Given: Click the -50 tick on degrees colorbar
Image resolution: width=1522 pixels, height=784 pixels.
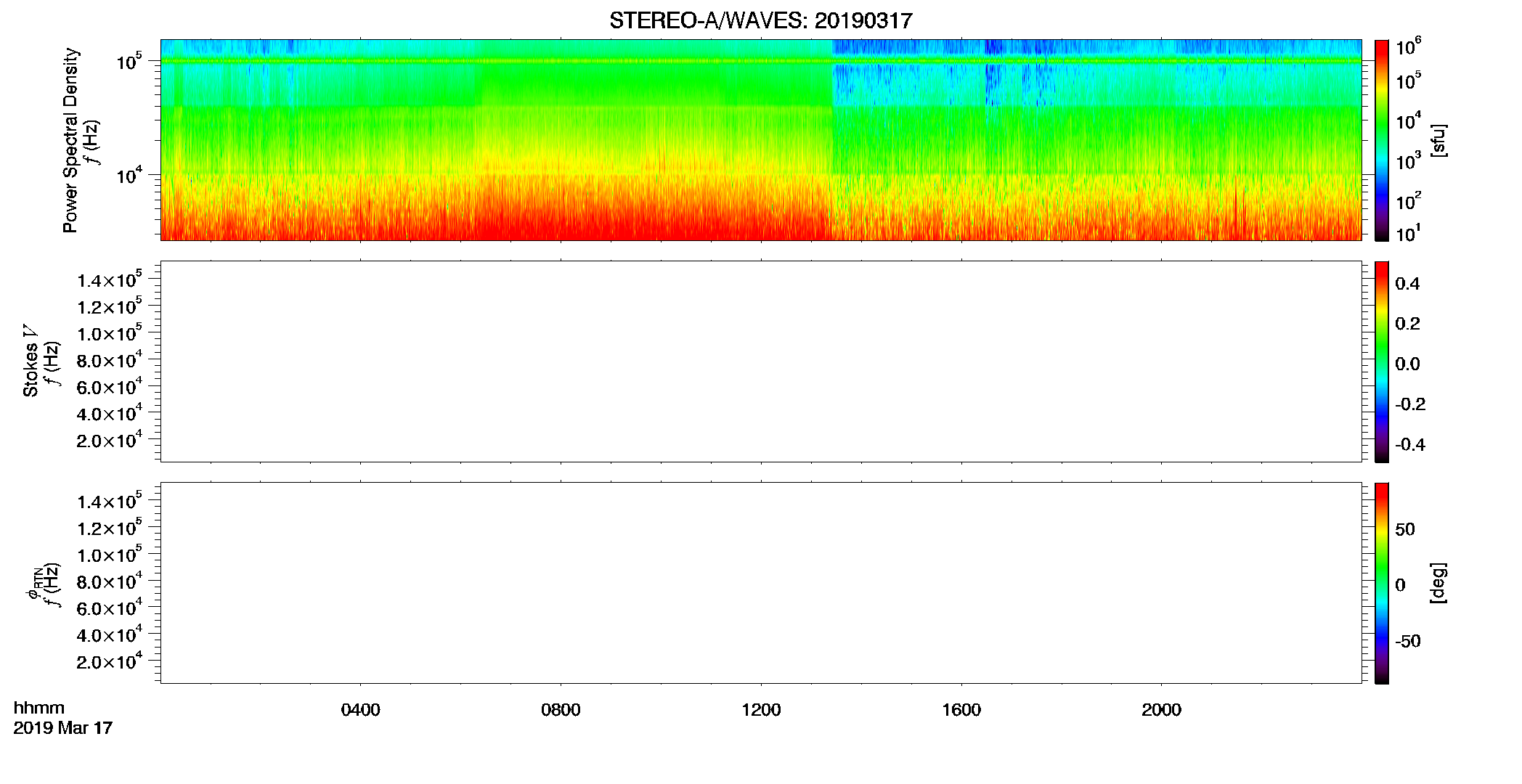Looking at the screenshot, I should [1408, 641].
